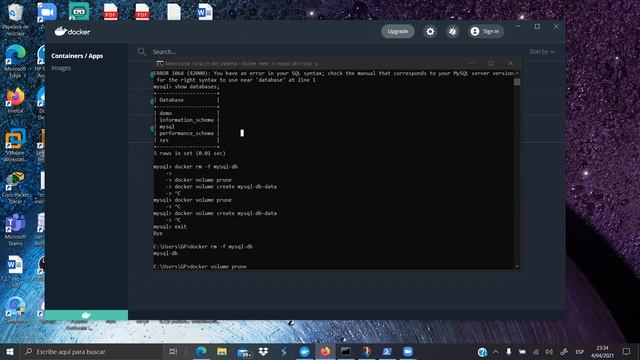
Task: Click the help question mark tray icon
Action: tap(482, 352)
